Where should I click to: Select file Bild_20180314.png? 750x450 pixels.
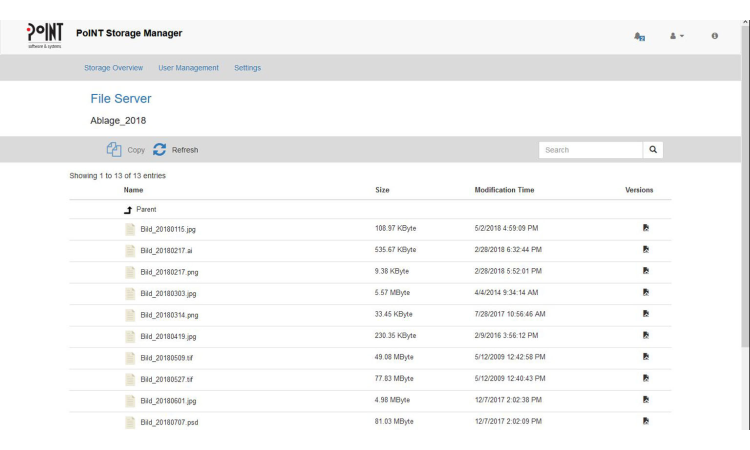point(168,314)
